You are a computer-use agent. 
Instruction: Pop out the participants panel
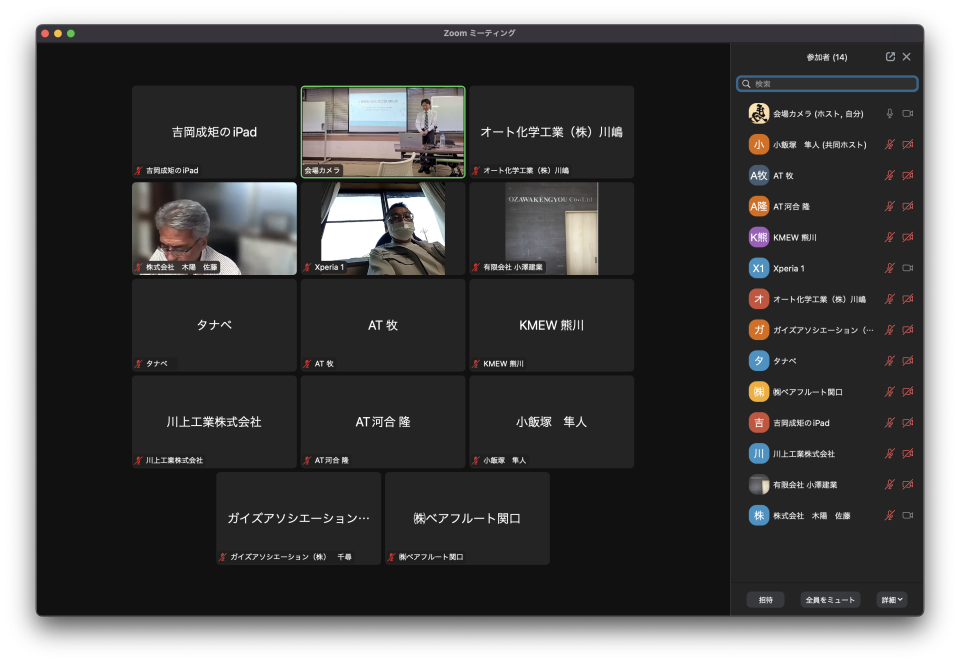(x=890, y=57)
